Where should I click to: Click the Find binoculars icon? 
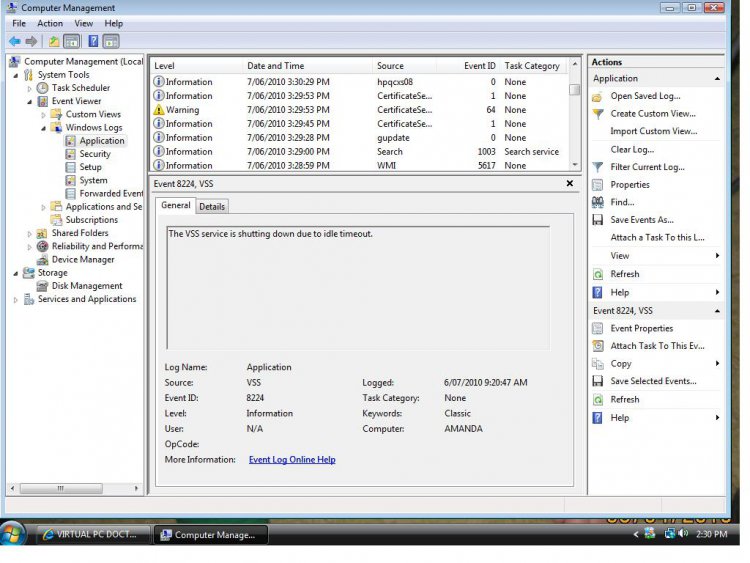[x=597, y=202]
